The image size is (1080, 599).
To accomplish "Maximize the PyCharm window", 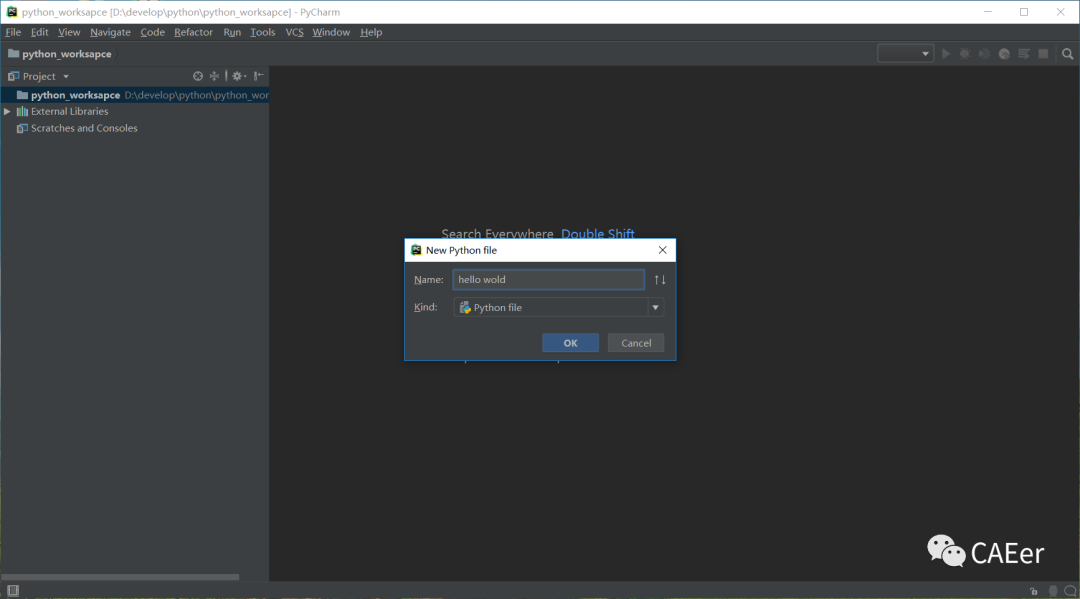I will 1024,12.
